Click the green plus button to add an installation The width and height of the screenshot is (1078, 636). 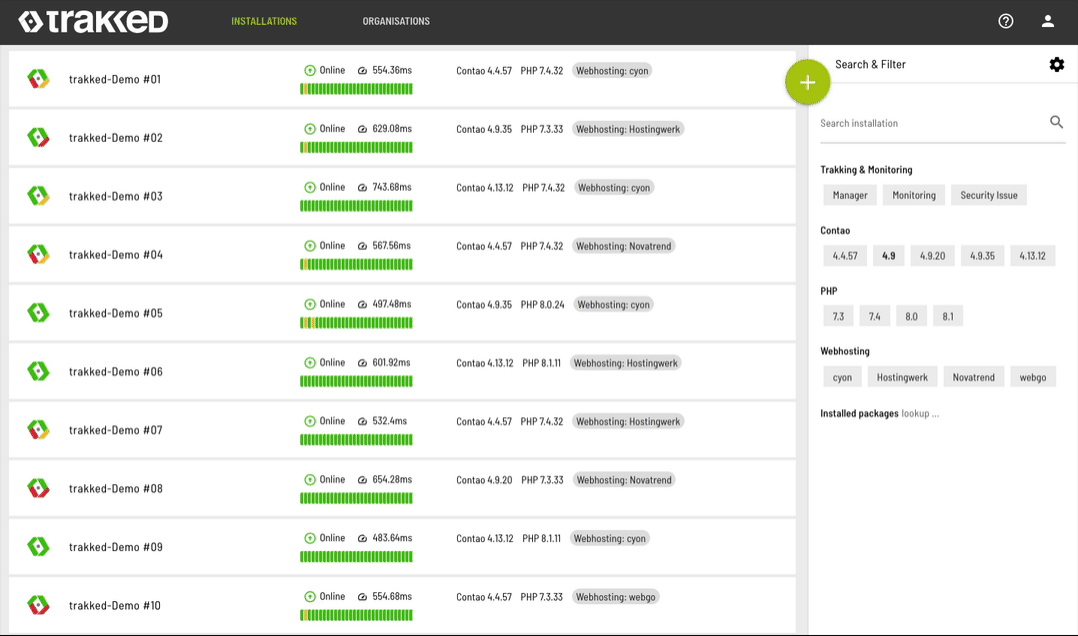[x=808, y=82]
